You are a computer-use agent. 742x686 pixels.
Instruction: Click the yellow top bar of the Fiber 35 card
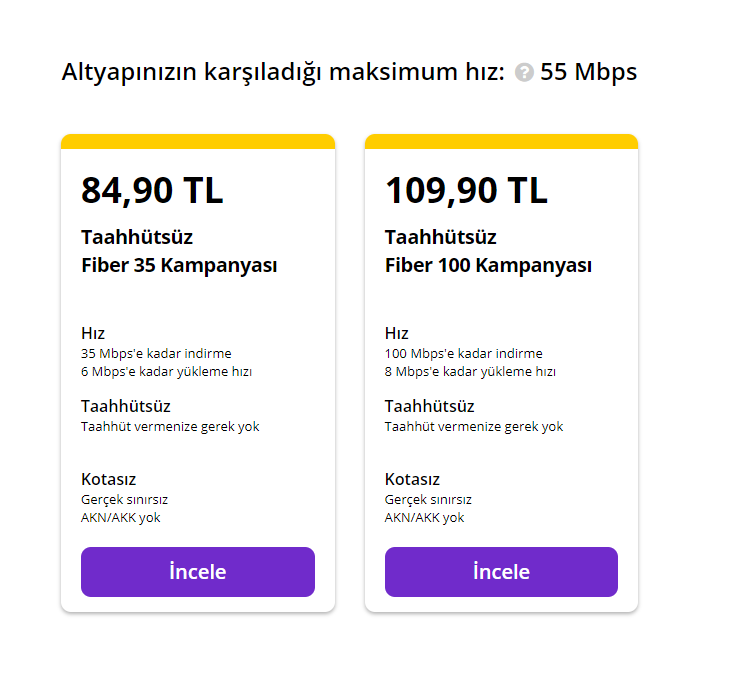click(x=198, y=141)
